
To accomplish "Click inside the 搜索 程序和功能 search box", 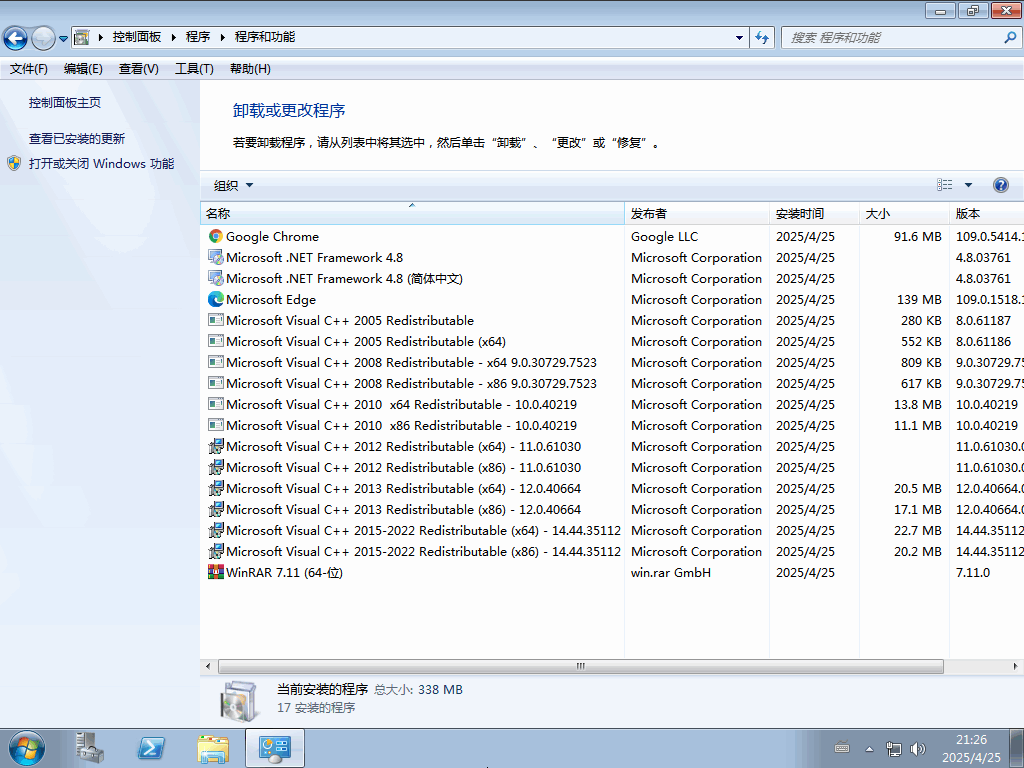I will 890,36.
